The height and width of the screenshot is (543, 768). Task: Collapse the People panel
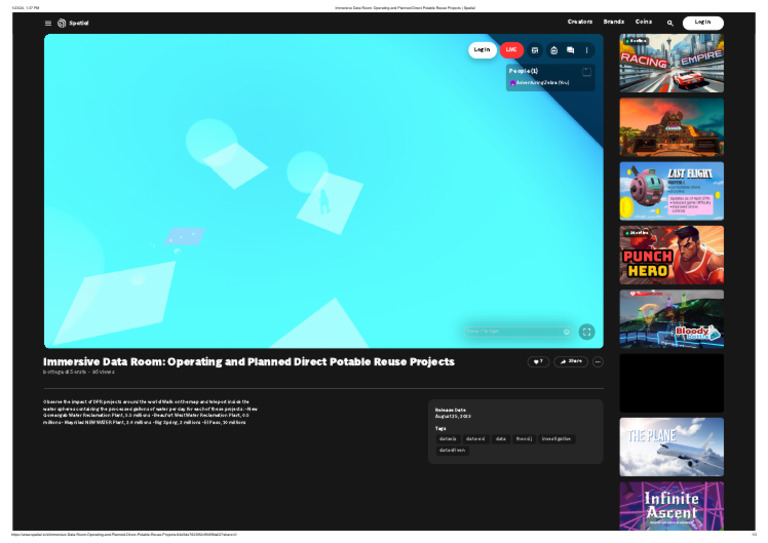coord(586,71)
